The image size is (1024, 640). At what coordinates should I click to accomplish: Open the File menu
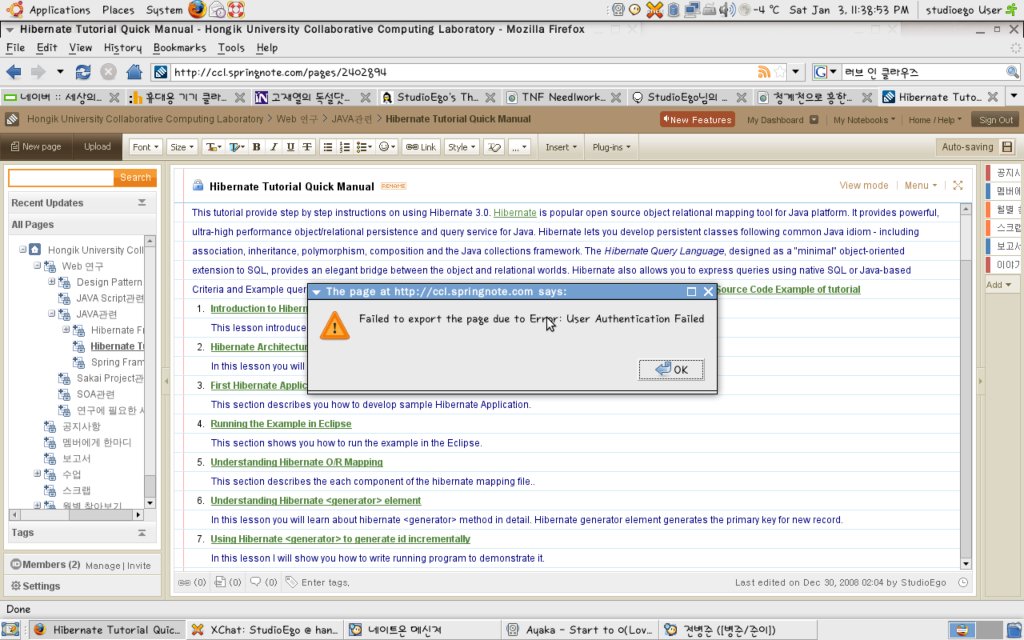pyautogui.click(x=15, y=48)
